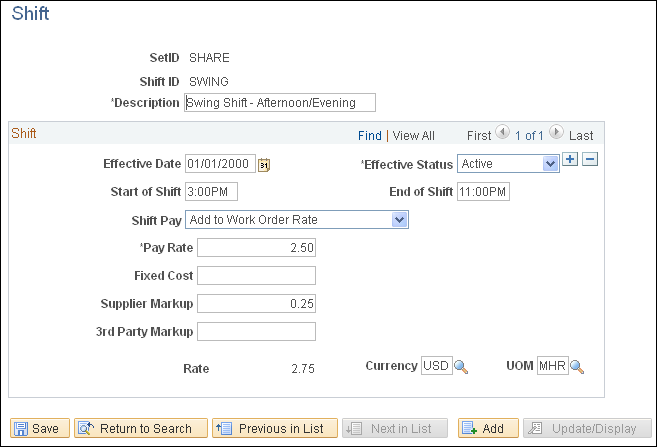Look up Currency with magnifier icon
657x447 pixels.
[461, 367]
